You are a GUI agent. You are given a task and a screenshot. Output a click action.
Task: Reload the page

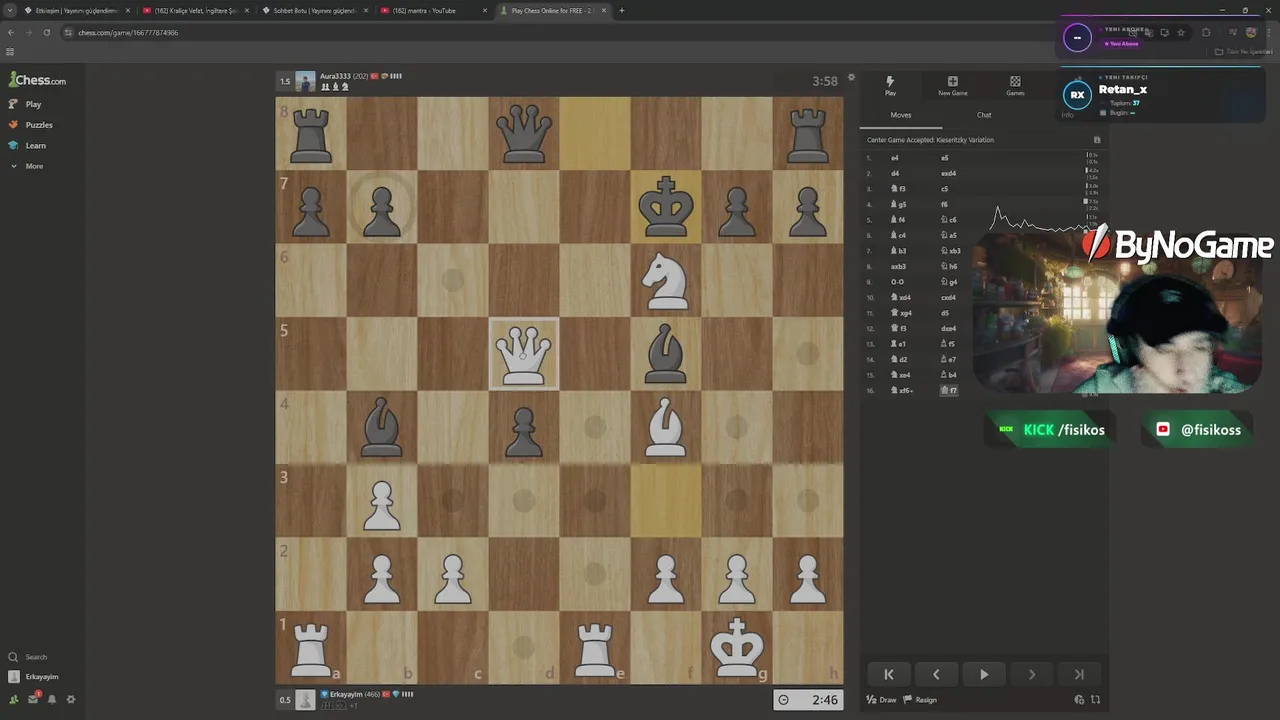[46, 32]
